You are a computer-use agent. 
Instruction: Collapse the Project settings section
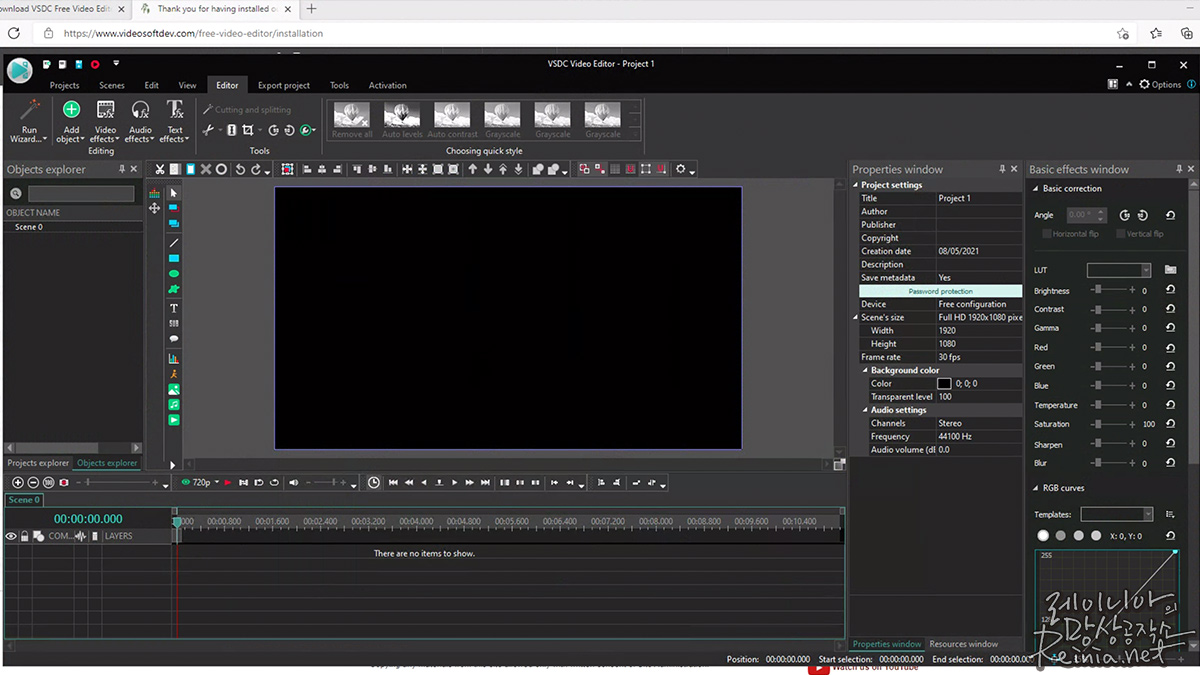pos(856,185)
